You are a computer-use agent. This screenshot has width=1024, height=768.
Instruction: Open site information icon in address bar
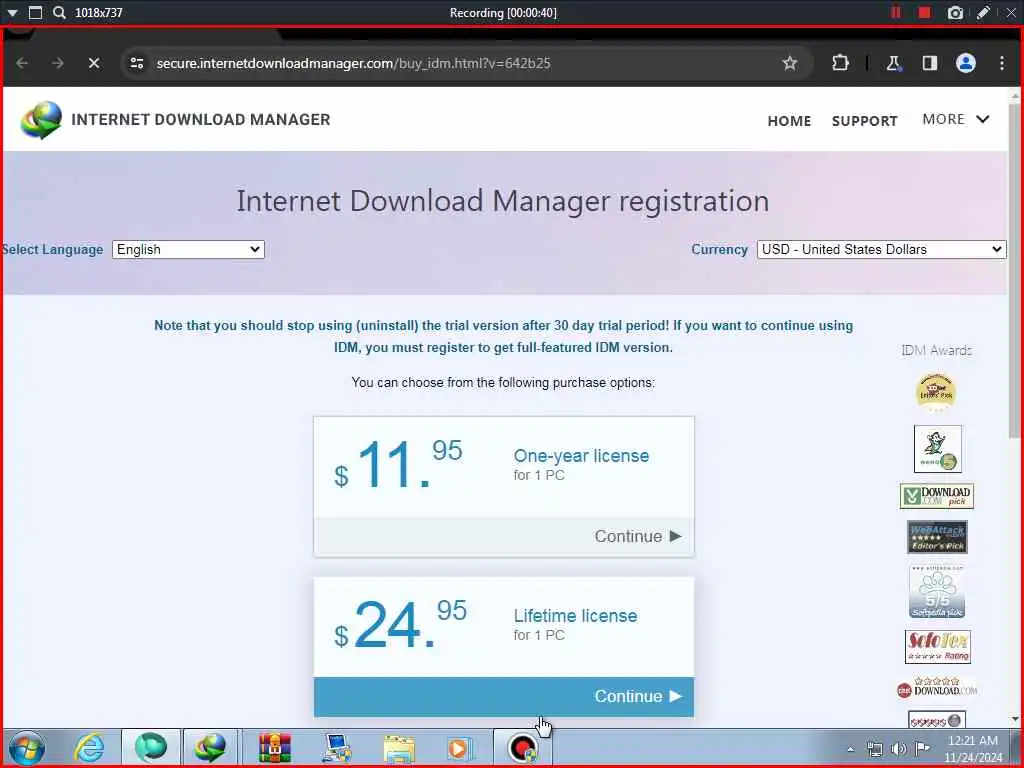(x=136, y=63)
